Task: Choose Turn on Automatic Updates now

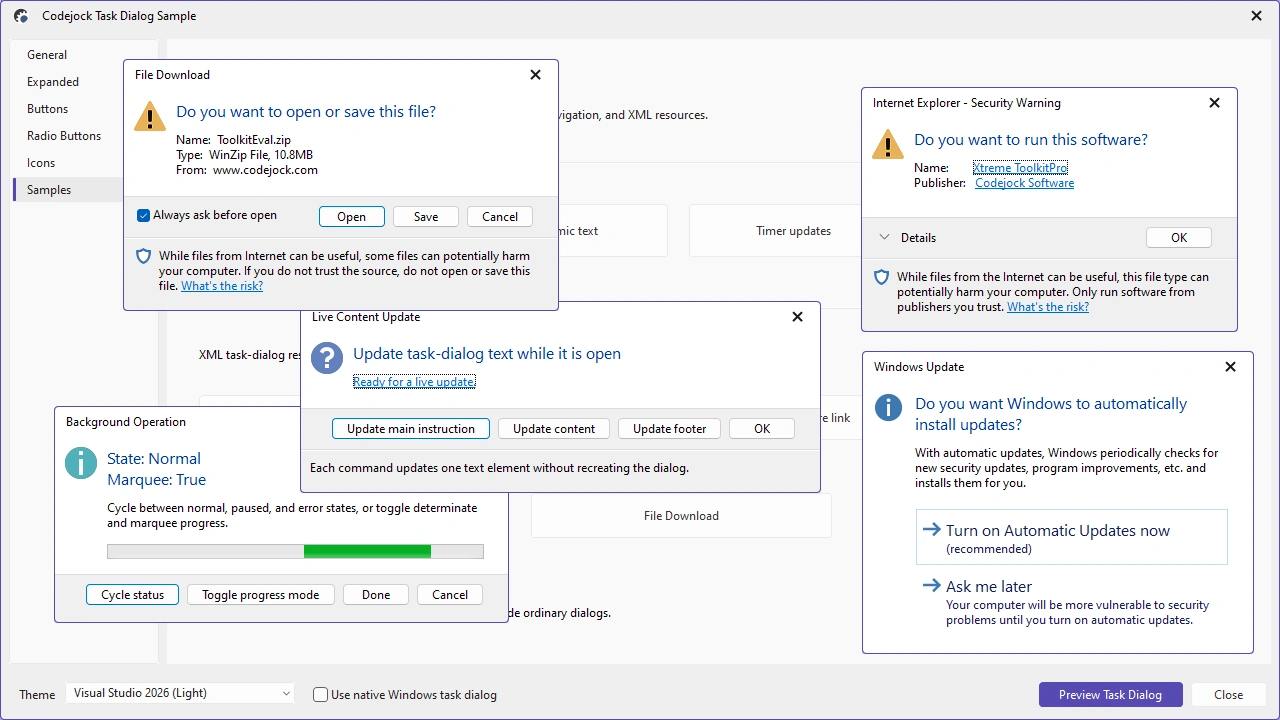Action: [1071, 538]
